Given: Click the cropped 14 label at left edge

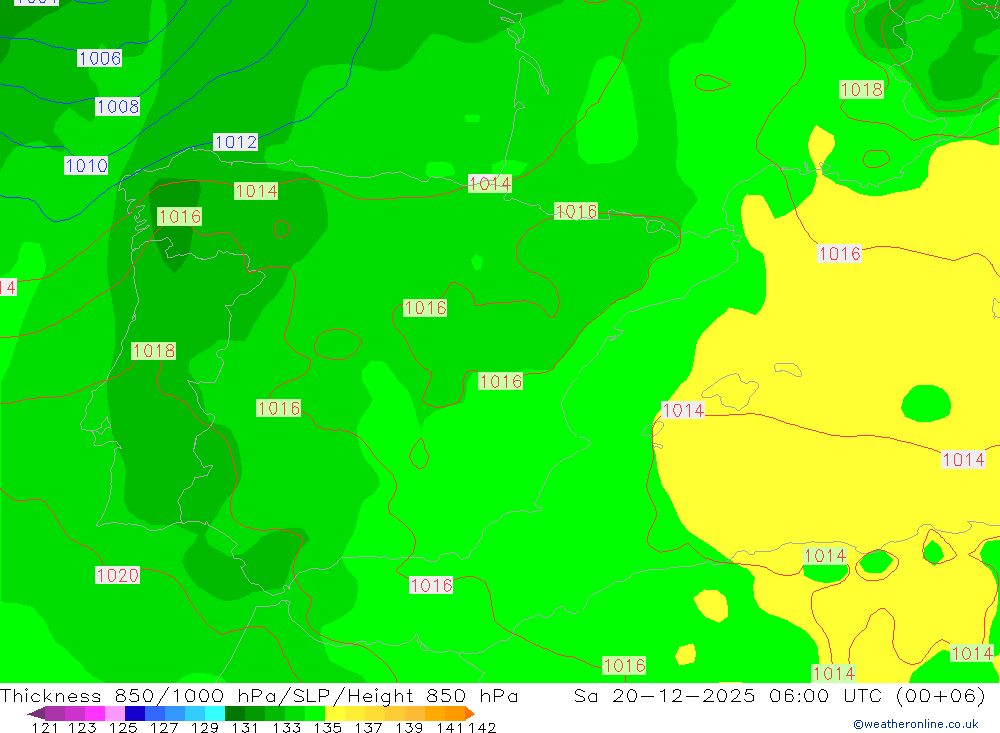Looking at the screenshot, I should coord(7,287).
